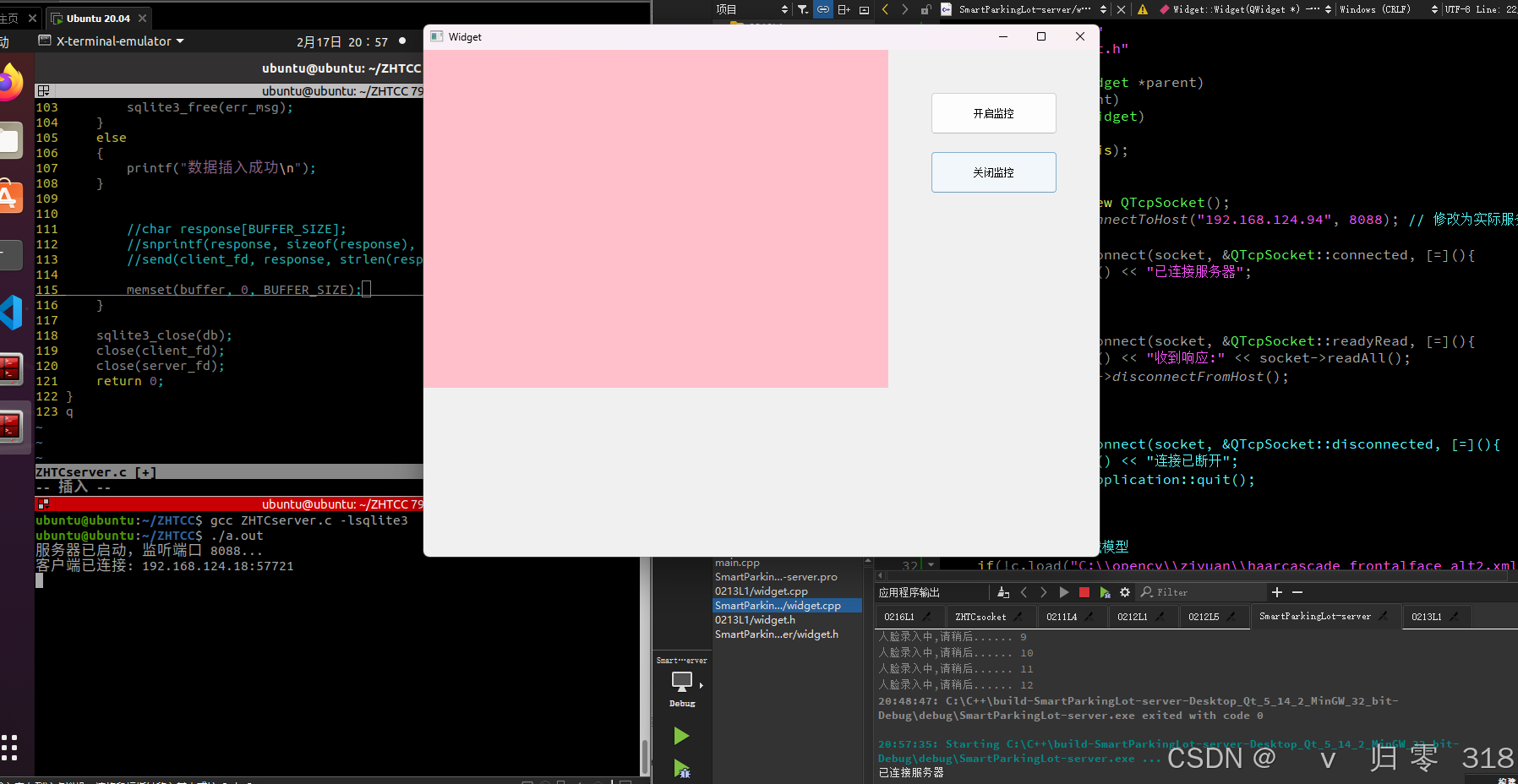Click the yellow warning triangle icon

(x=1143, y=9)
